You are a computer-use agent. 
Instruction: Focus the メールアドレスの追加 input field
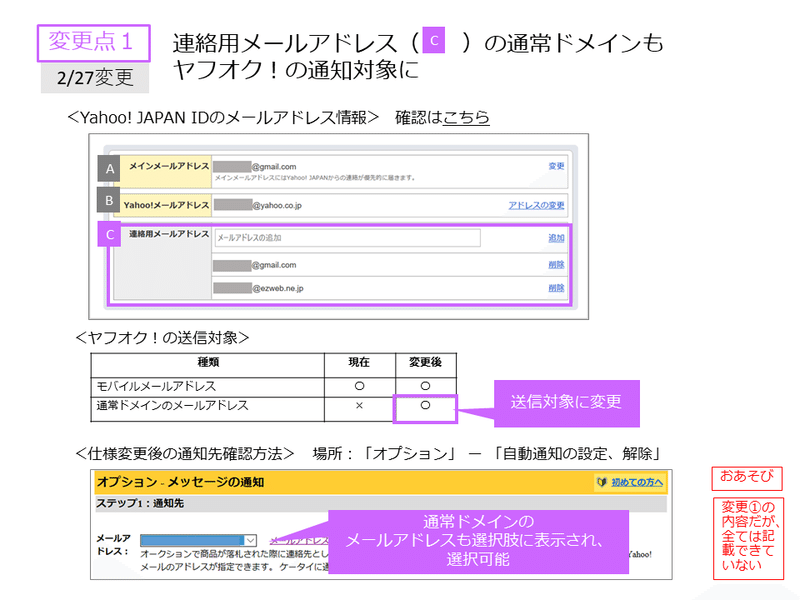click(x=347, y=238)
